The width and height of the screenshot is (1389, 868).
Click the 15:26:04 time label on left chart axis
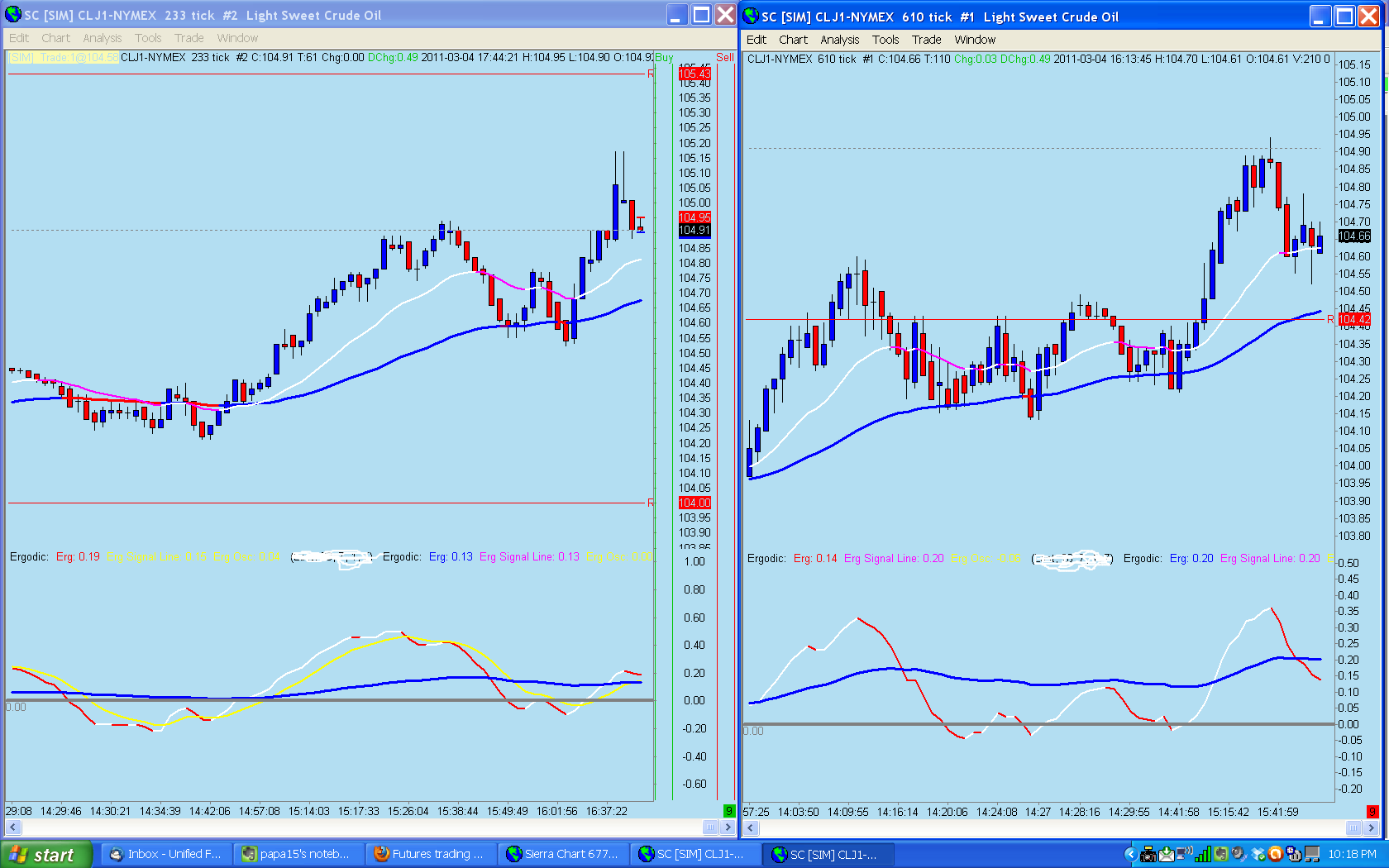click(408, 811)
